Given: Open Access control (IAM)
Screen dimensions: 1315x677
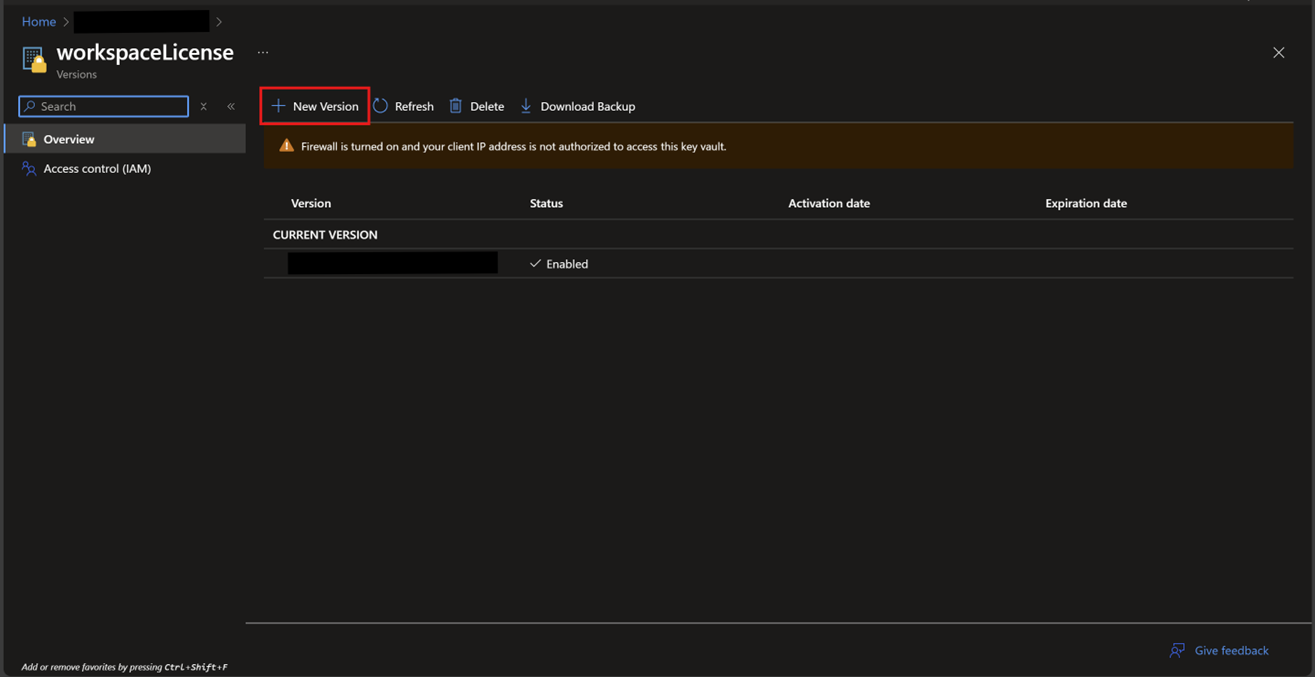Looking at the screenshot, I should pos(97,169).
